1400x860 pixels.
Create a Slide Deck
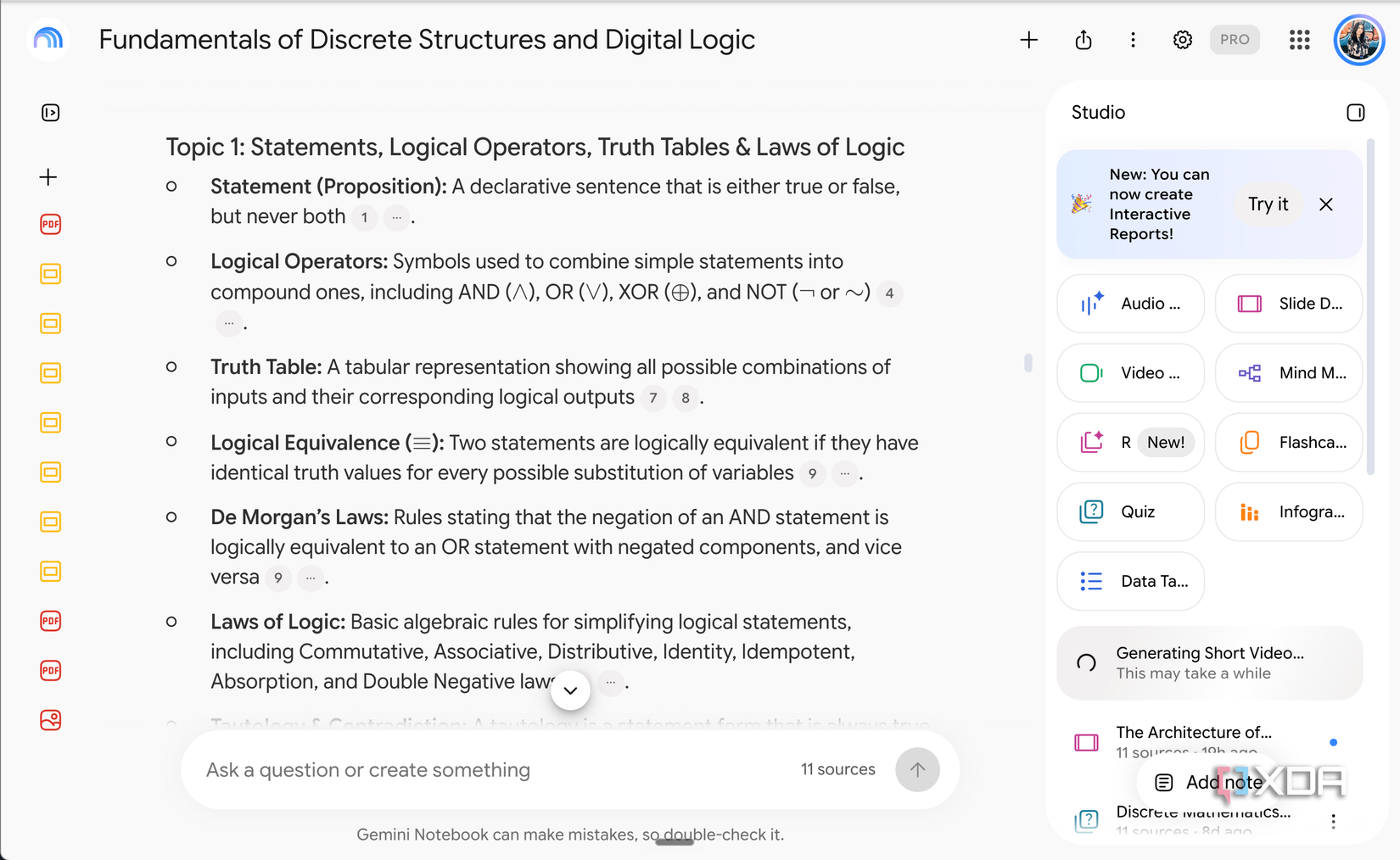pyautogui.click(x=1289, y=304)
